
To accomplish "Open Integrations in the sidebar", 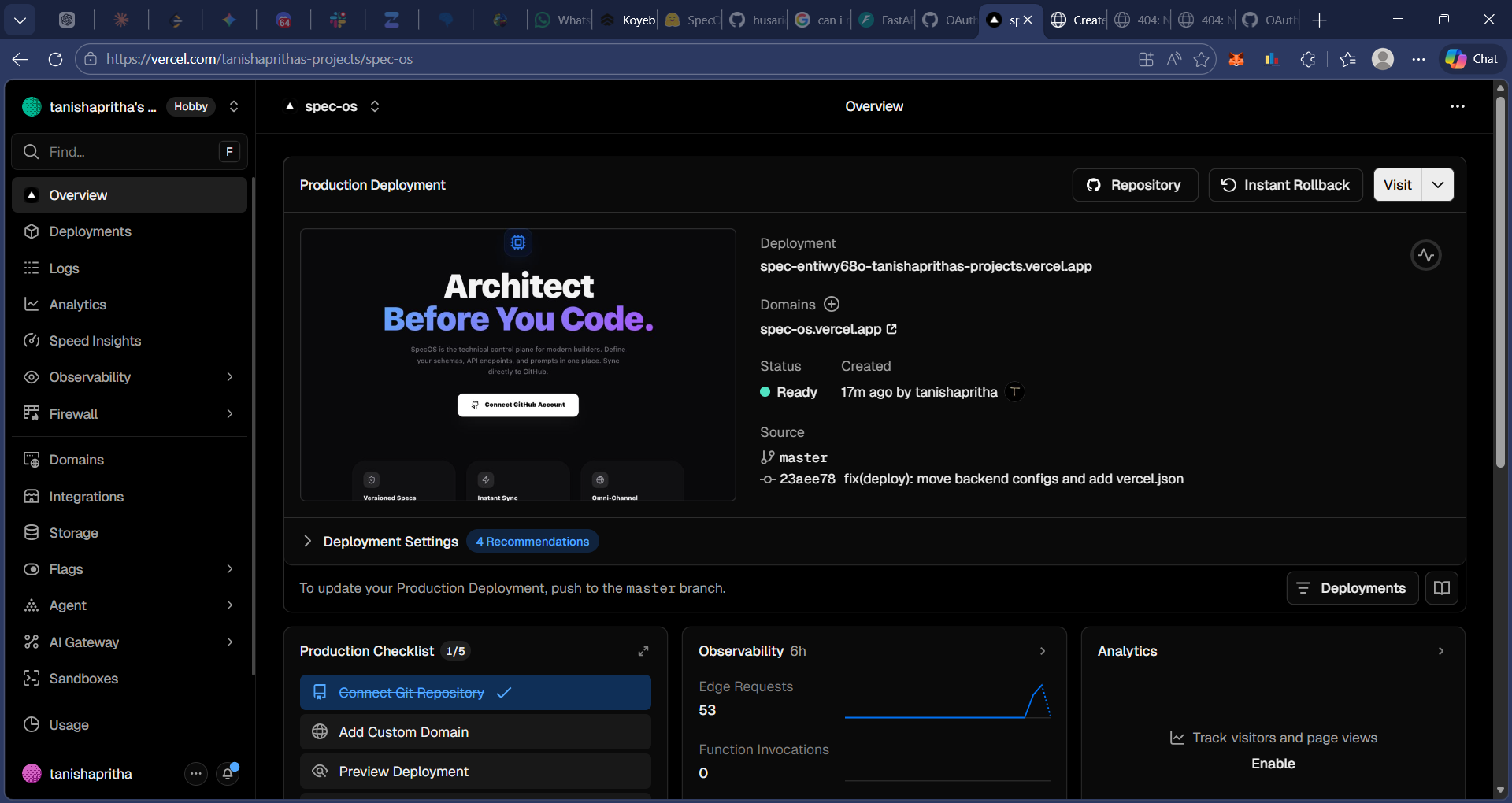I will (x=129, y=496).
